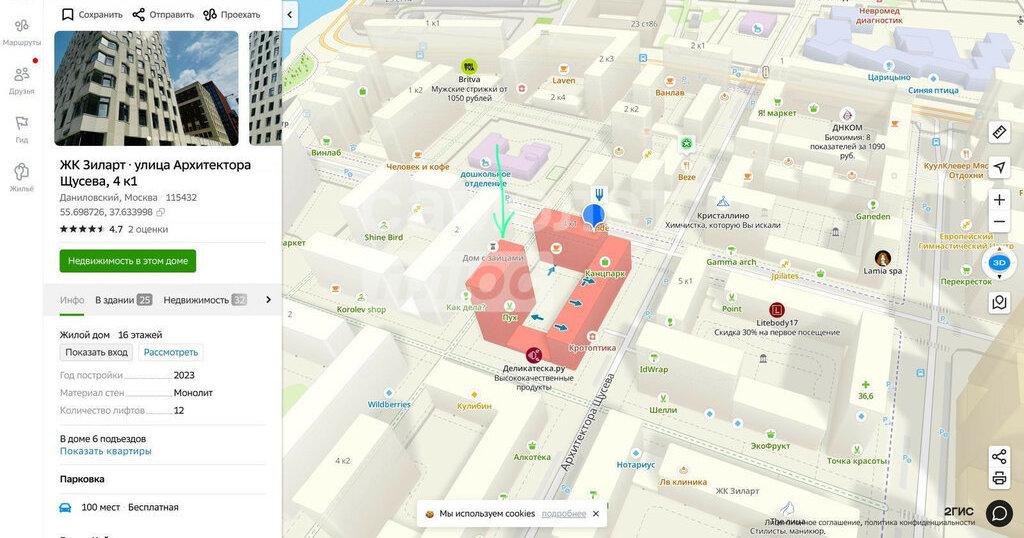Click the 4.7 star rating

[91, 229]
